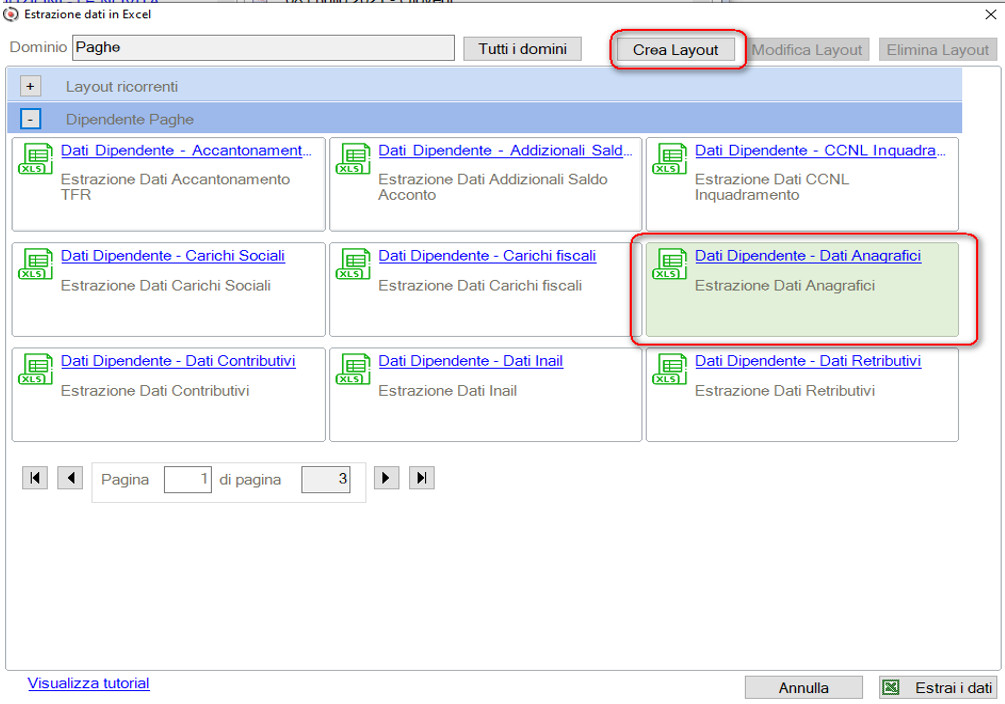Go to first page of layouts
The height and width of the screenshot is (704, 1005).
click(x=35, y=478)
